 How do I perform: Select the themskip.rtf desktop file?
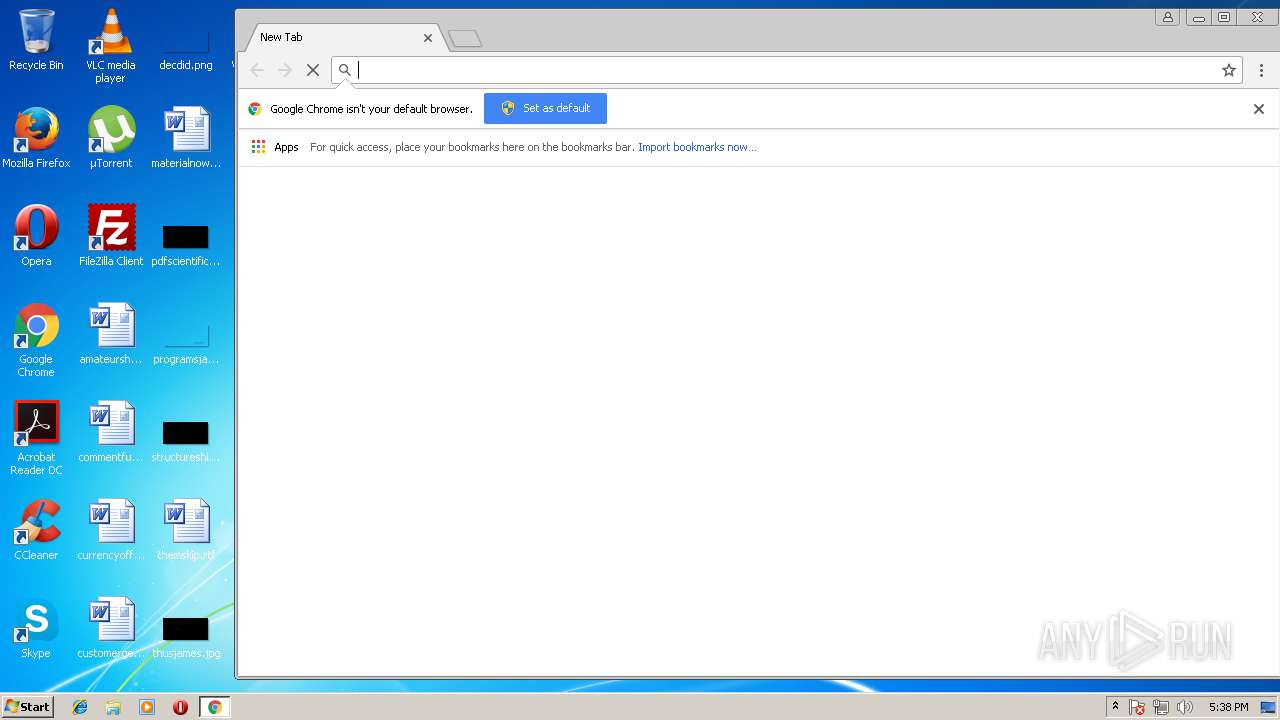pyautogui.click(x=186, y=530)
